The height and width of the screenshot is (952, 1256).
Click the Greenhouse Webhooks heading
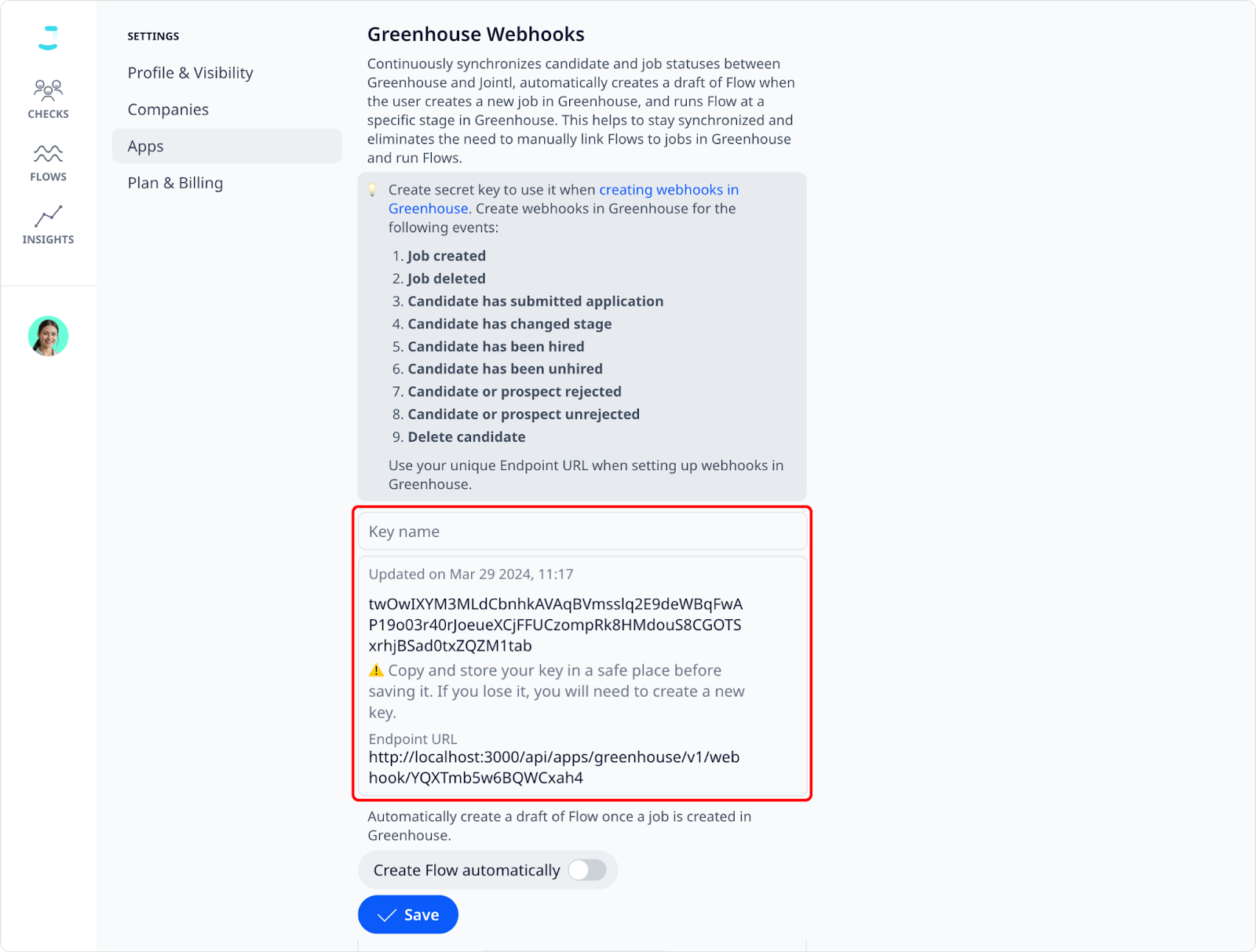tap(476, 35)
